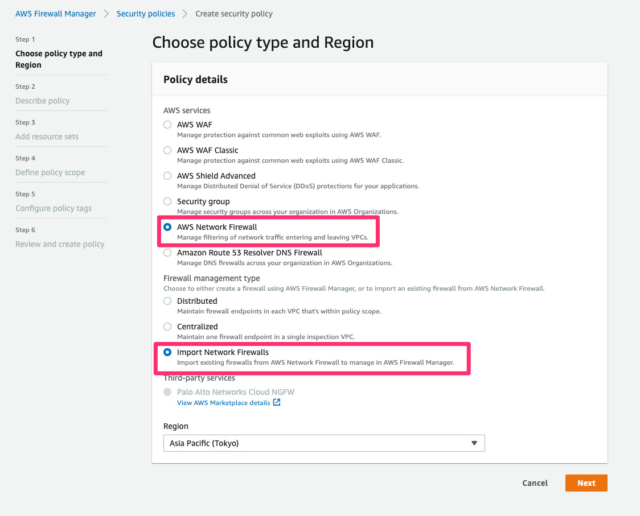Select Centralized firewall management type
640x516 pixels.
click(167, 327)
